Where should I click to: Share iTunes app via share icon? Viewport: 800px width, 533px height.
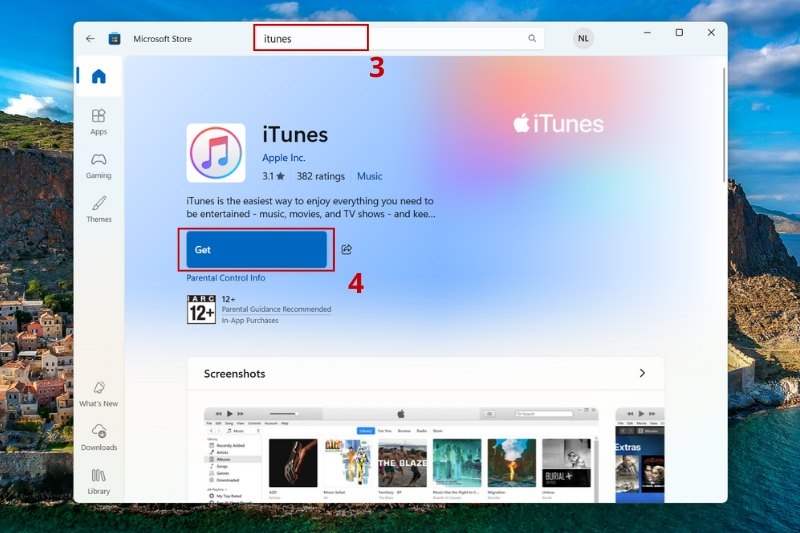point(346,249)
